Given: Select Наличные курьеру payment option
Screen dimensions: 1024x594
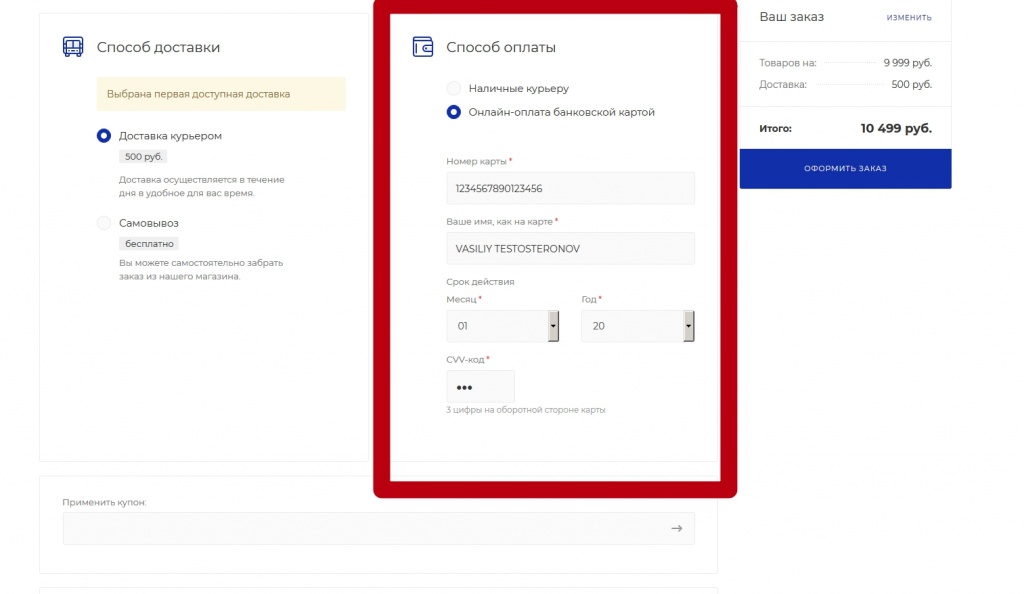Looking at the screenshot, I should tap(454, 88).
